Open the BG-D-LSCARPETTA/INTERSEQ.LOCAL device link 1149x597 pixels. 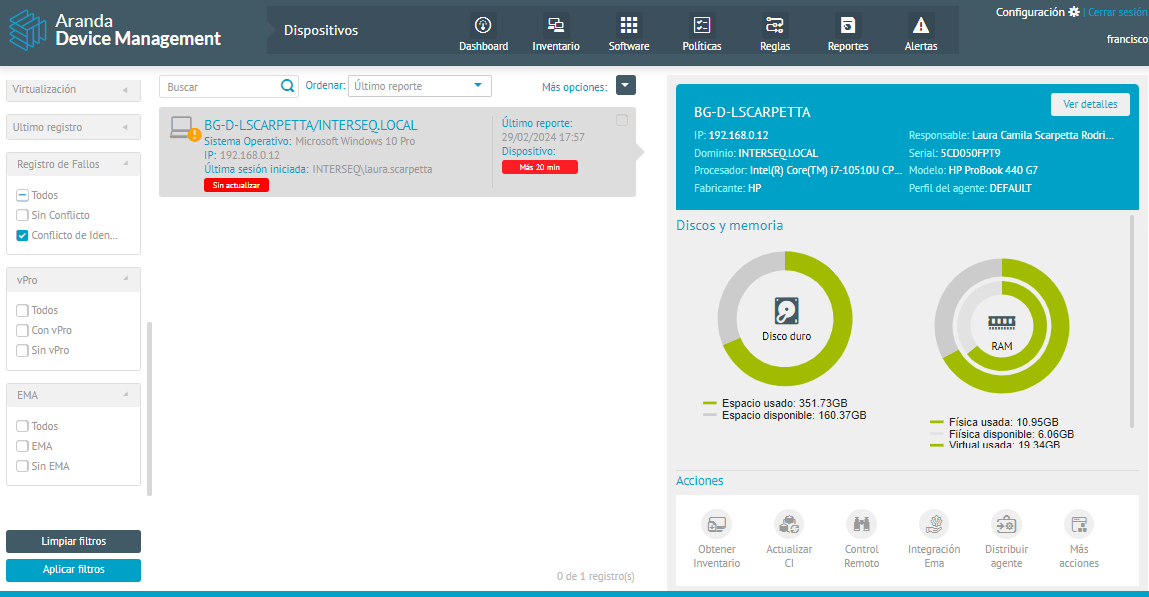(x=311, y=125)
